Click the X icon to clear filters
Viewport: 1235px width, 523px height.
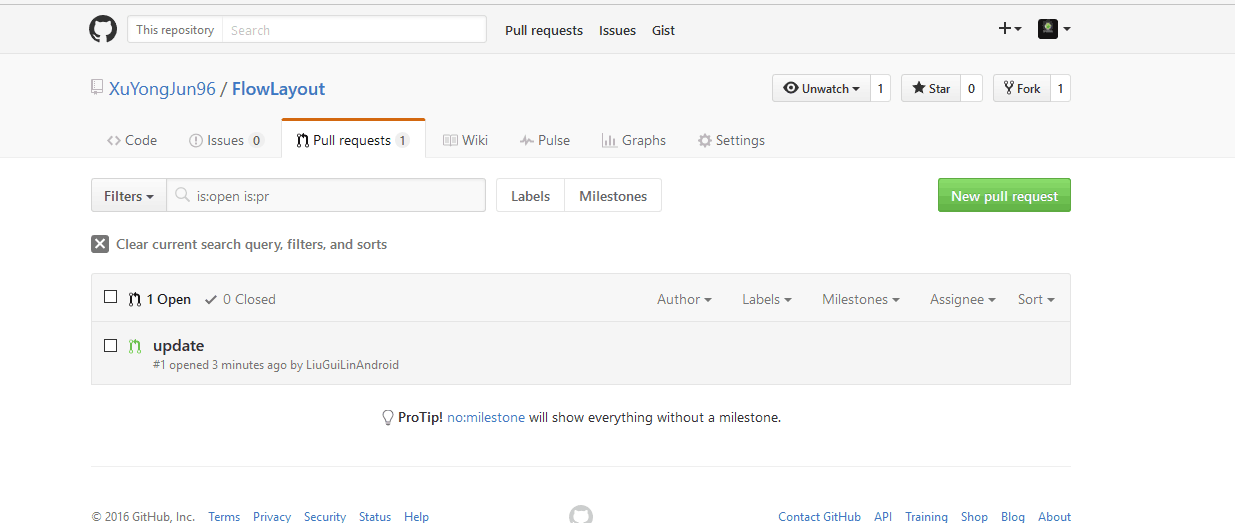[100, 244]
